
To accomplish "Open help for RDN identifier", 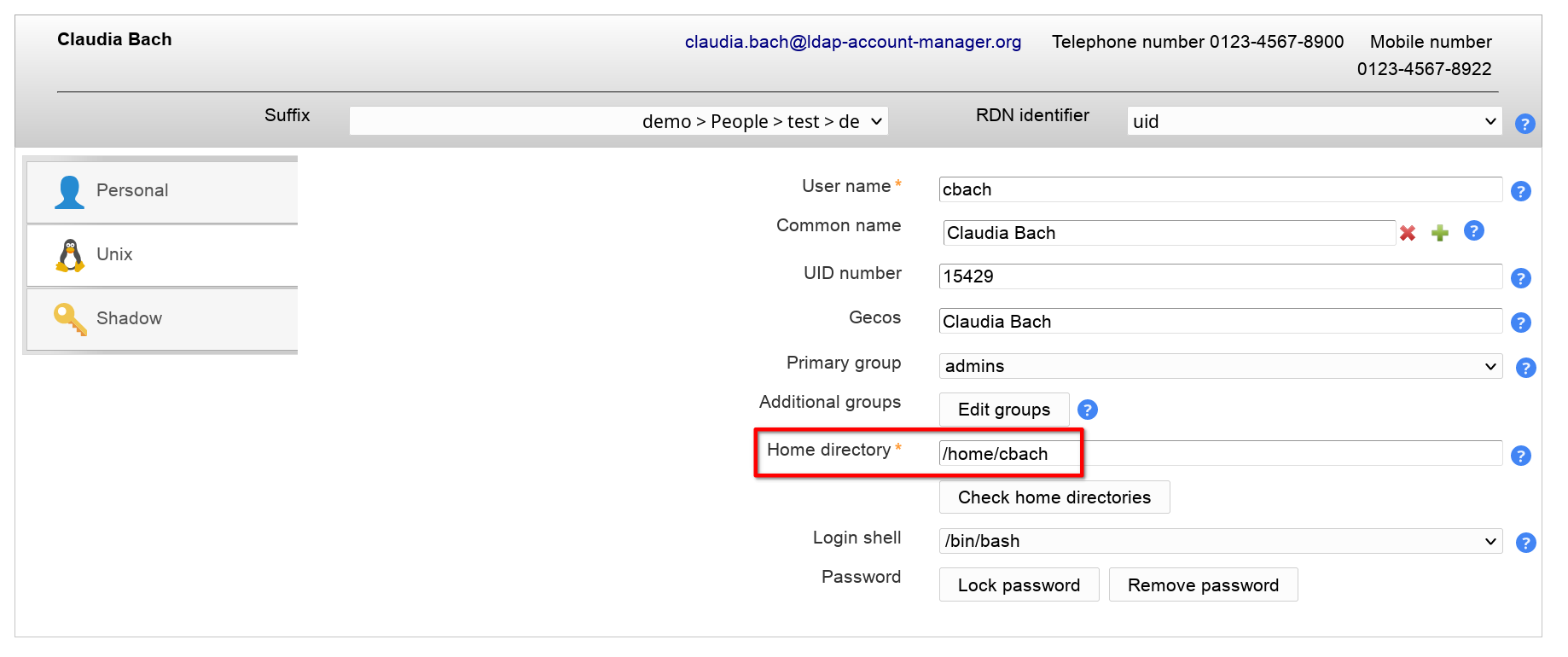I will (1524, 124).
